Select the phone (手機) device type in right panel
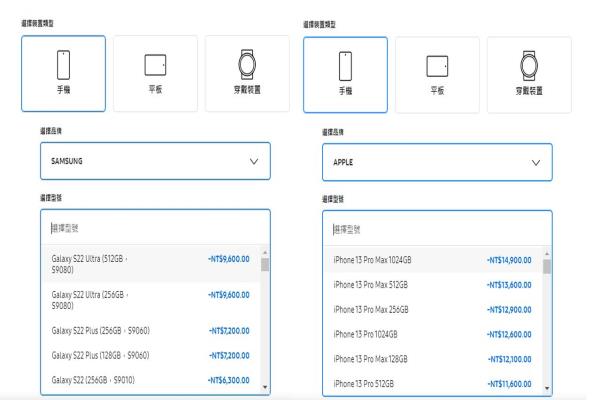Image resolution: width=600 pixels, height=400 pixels. pyautogui.click(x=345, y=75)
